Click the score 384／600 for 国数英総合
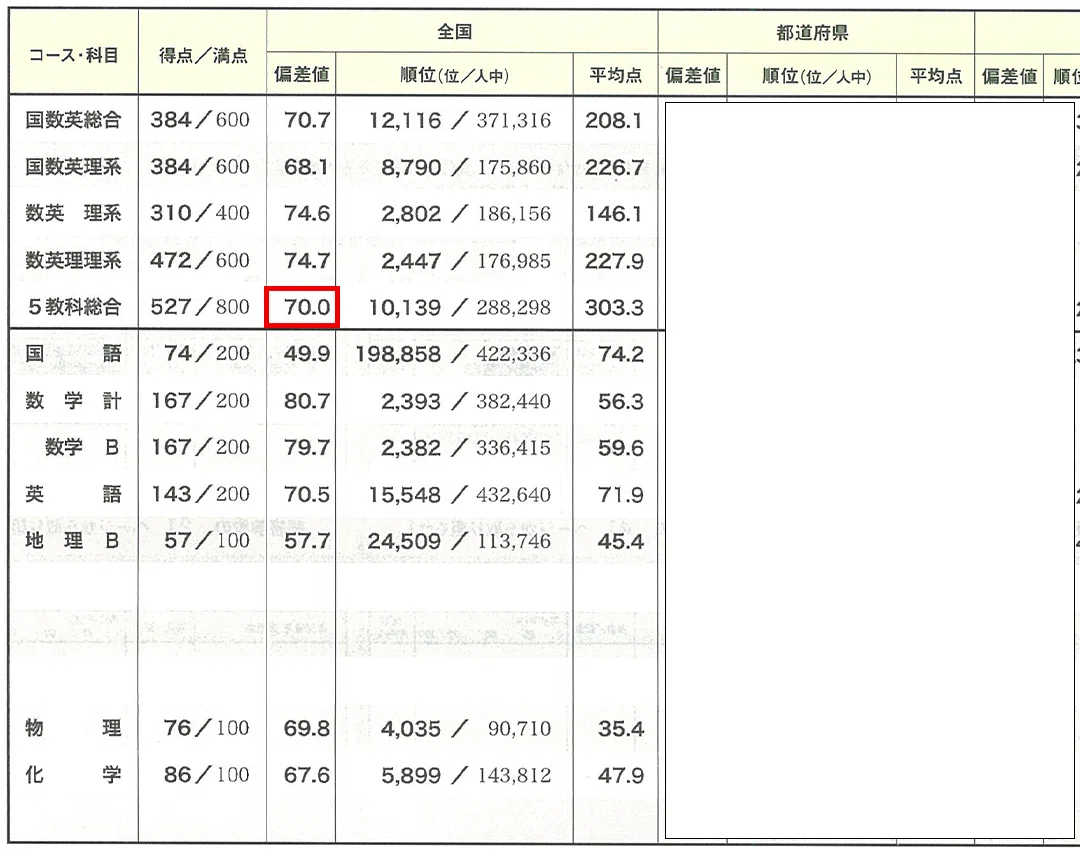 pyautogui.click(x=200, y=120)
